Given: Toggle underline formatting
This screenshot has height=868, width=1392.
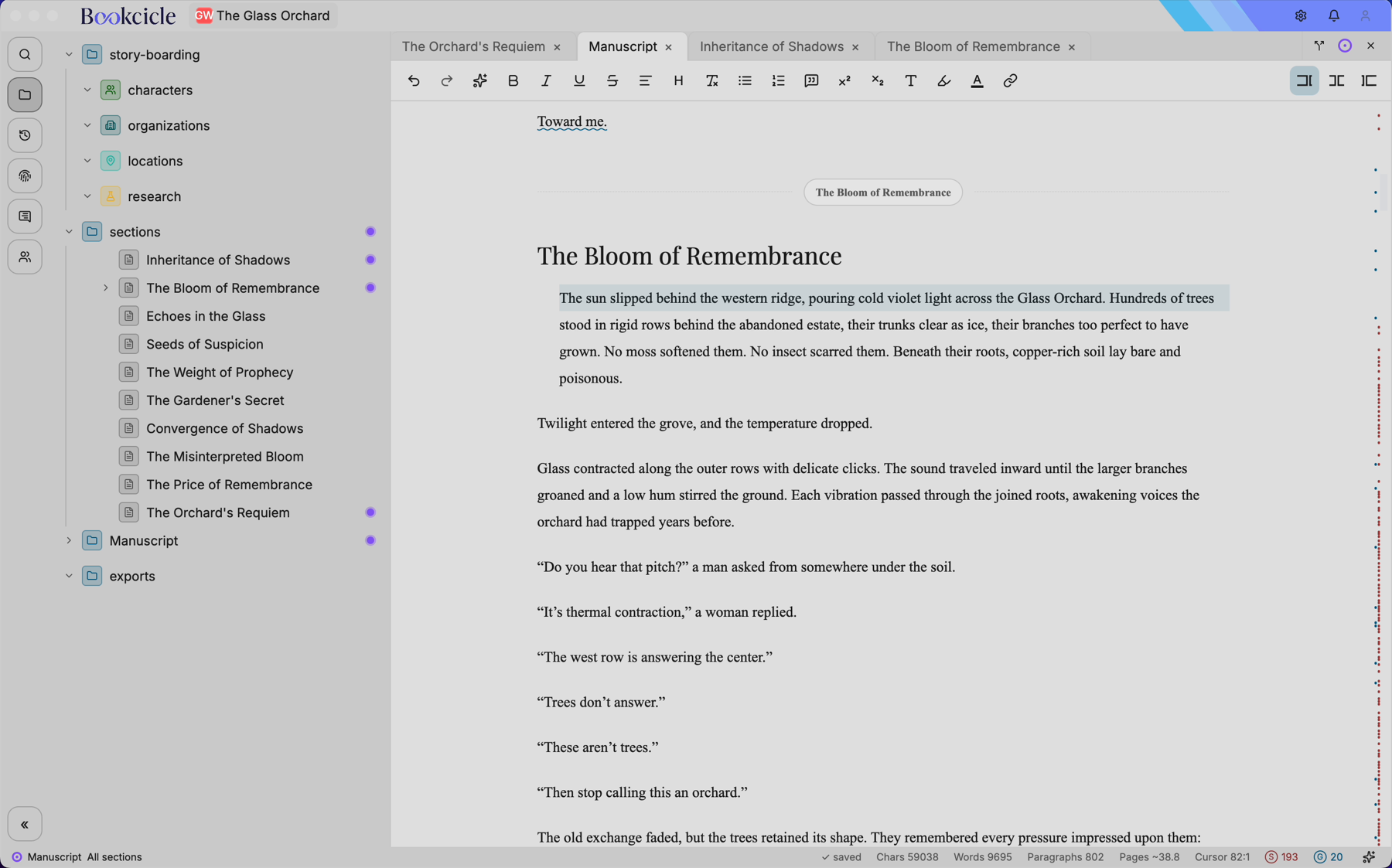Looking at the screenshot, I should click(579, 80).
